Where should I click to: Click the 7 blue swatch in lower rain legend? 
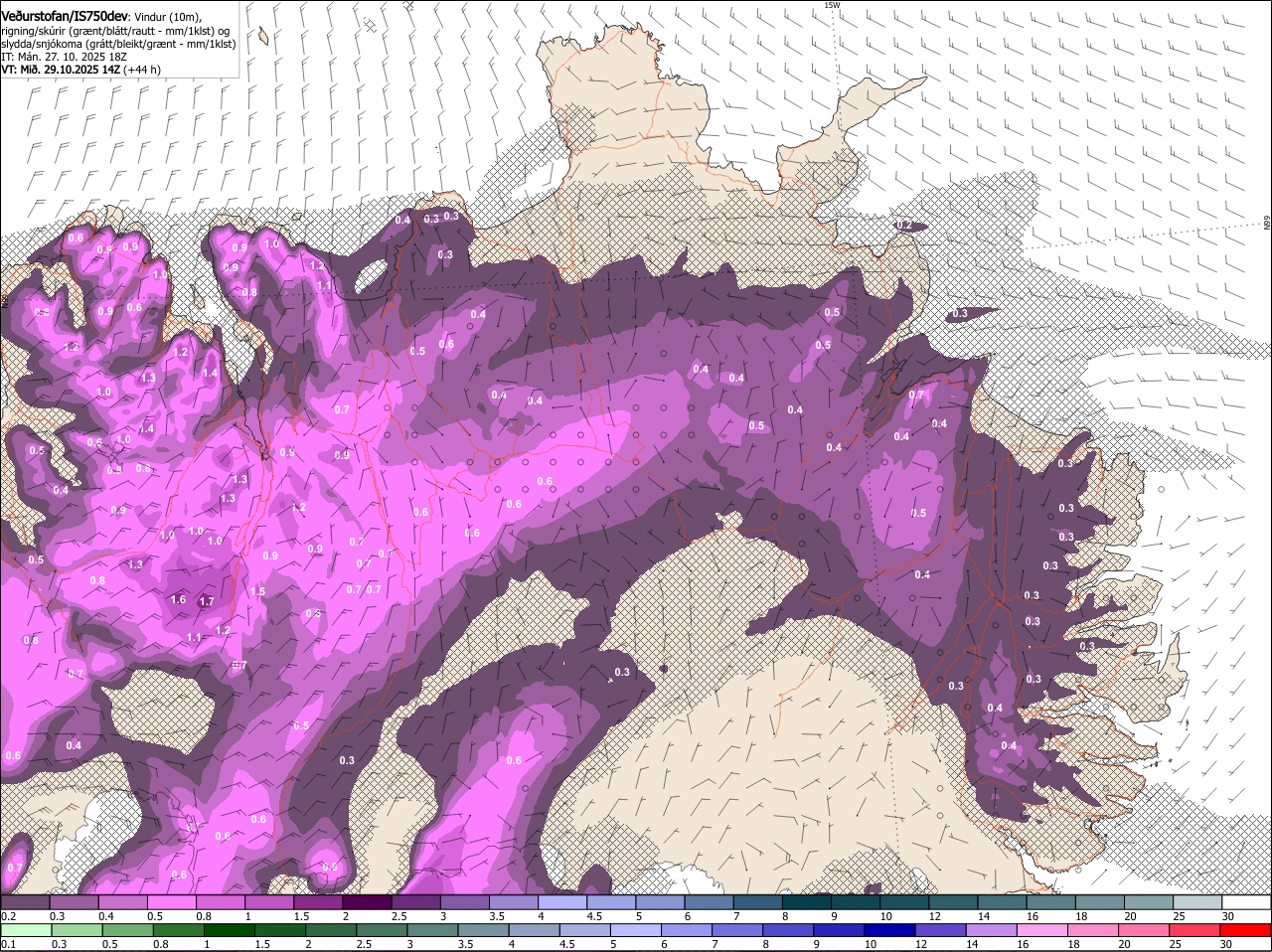[x=736, y=931]
